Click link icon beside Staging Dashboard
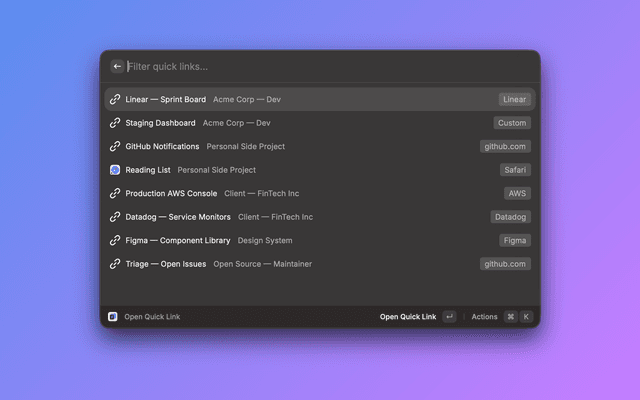Screen dimensions: 640x400 [x=115, y=123]
